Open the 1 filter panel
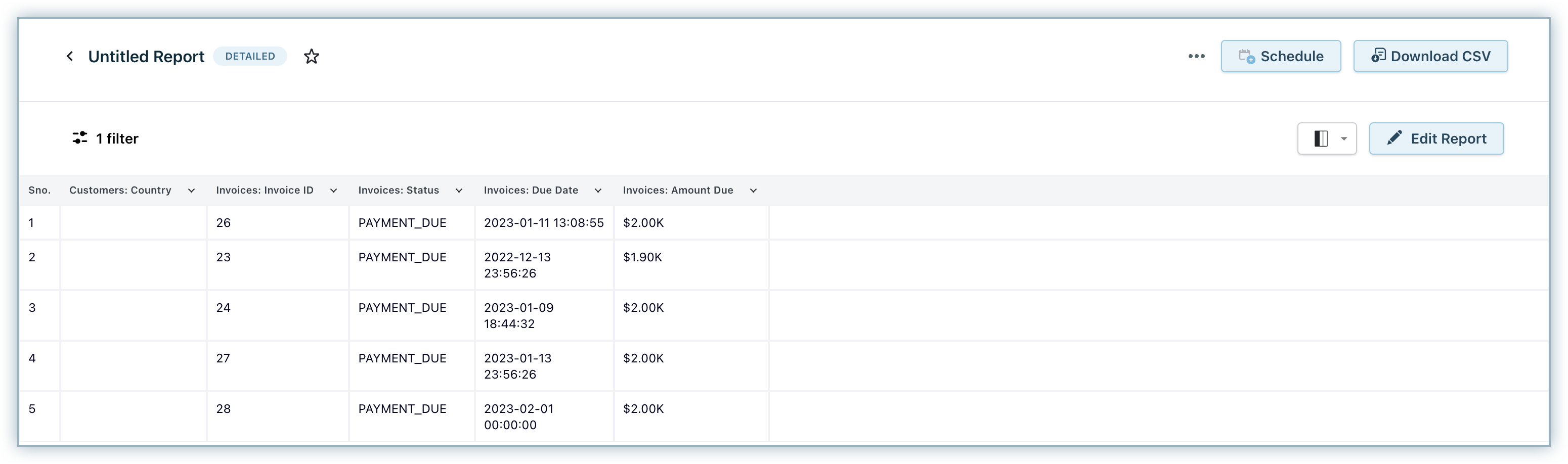This screenshot has height=464, width=1568. pos(106,138)
